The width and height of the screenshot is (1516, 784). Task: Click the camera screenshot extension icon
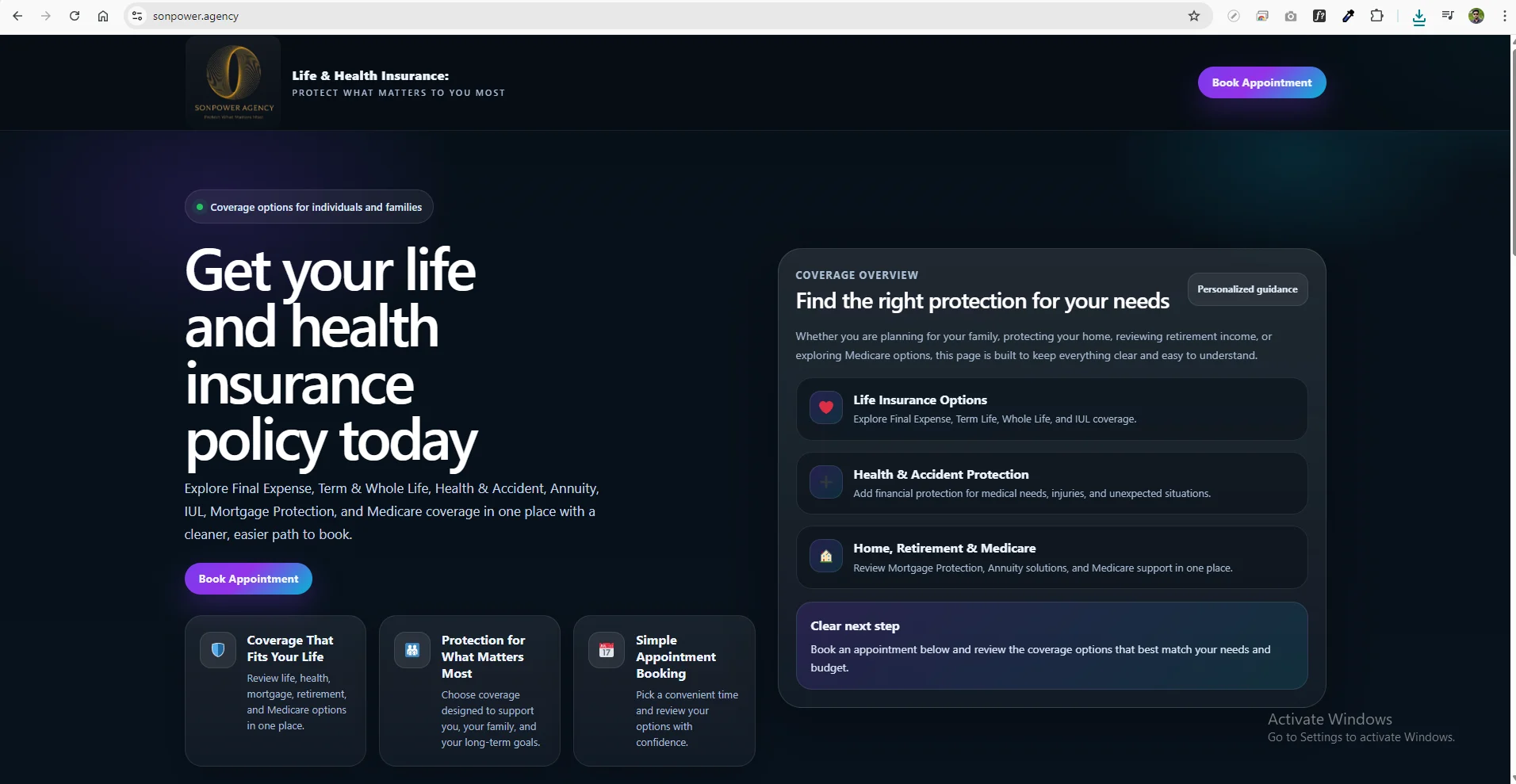click(x=1291, y=16)
